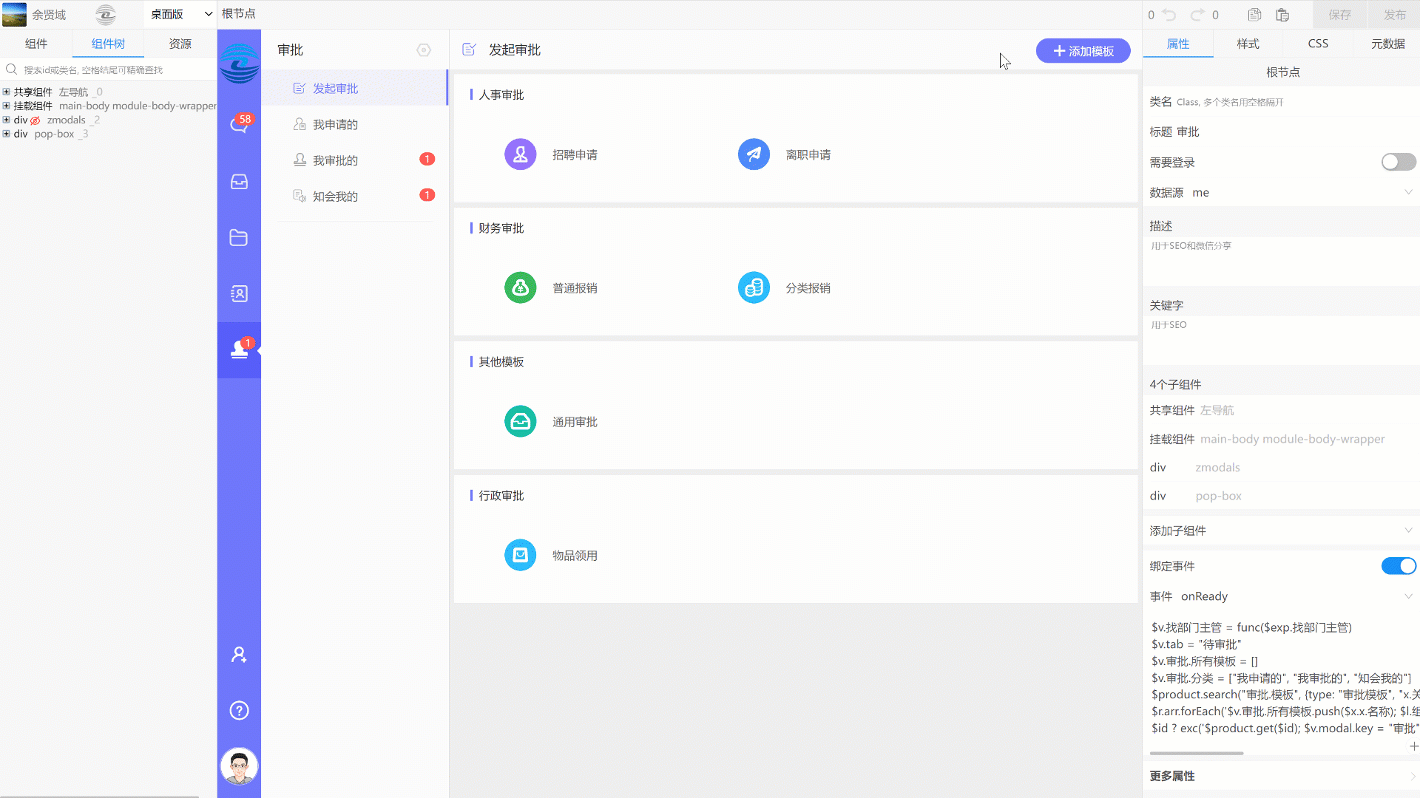
Task: Click the undo arrow icon
Action: tap(1169, 15)
